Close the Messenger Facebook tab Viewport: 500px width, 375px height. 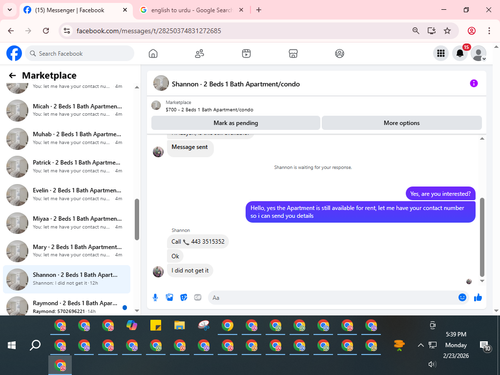[125, 10]
